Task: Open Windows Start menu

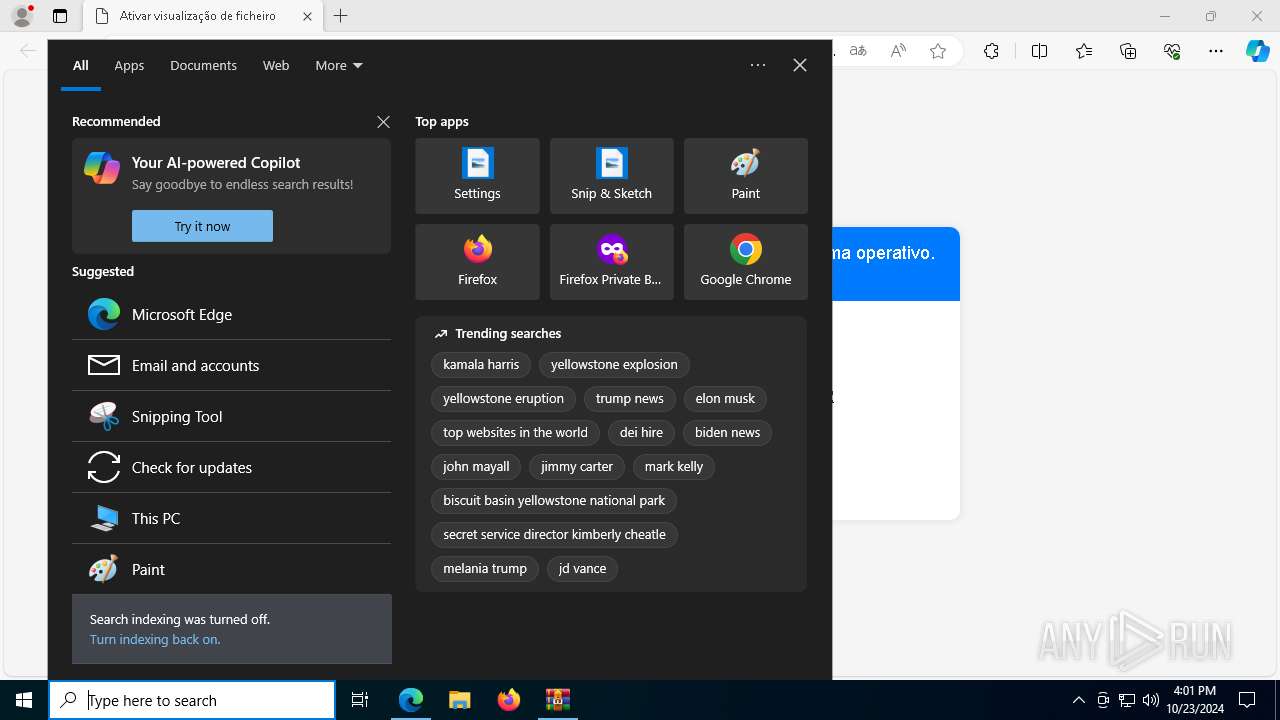Action: click(x=24, y=700)
